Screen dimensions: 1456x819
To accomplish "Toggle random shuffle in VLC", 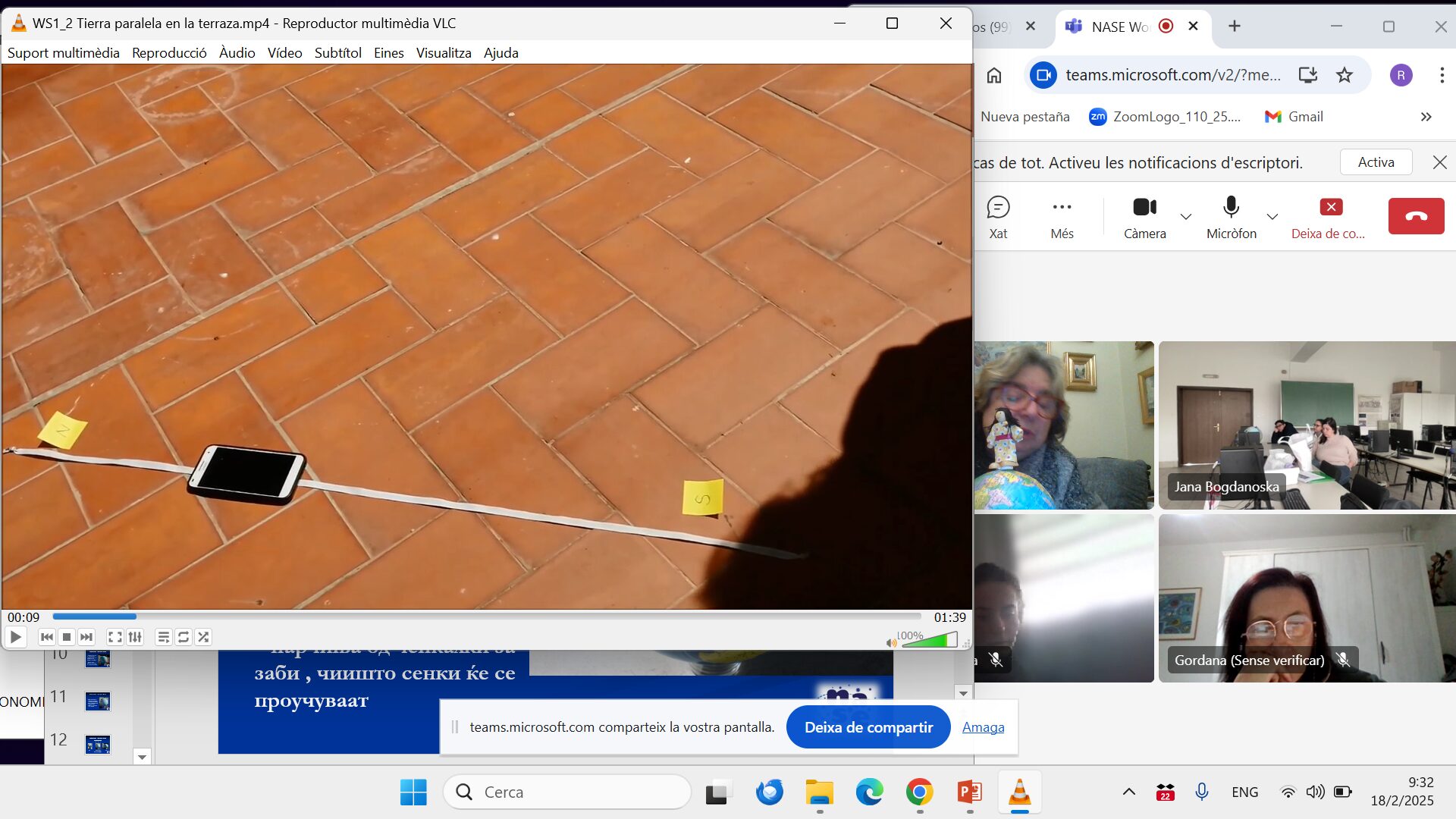I will (203, 637).
